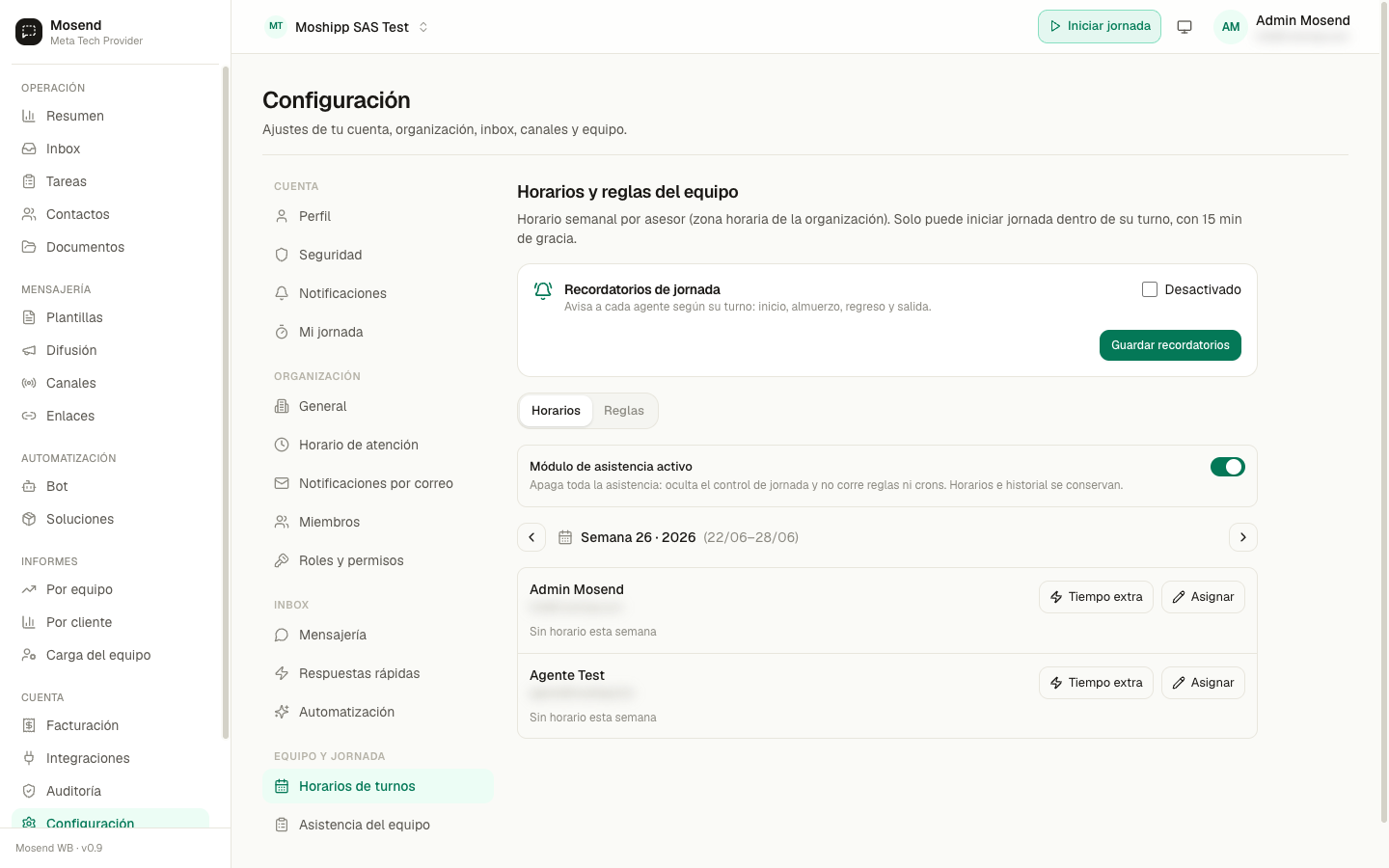Open the Por equipo trend icon
The image size is (1389, 868).
29,589
